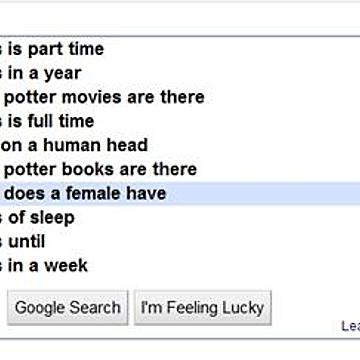360x360 pixels.
Task: Select the first autocomplete suggestion listed
Action: [180, 50]
